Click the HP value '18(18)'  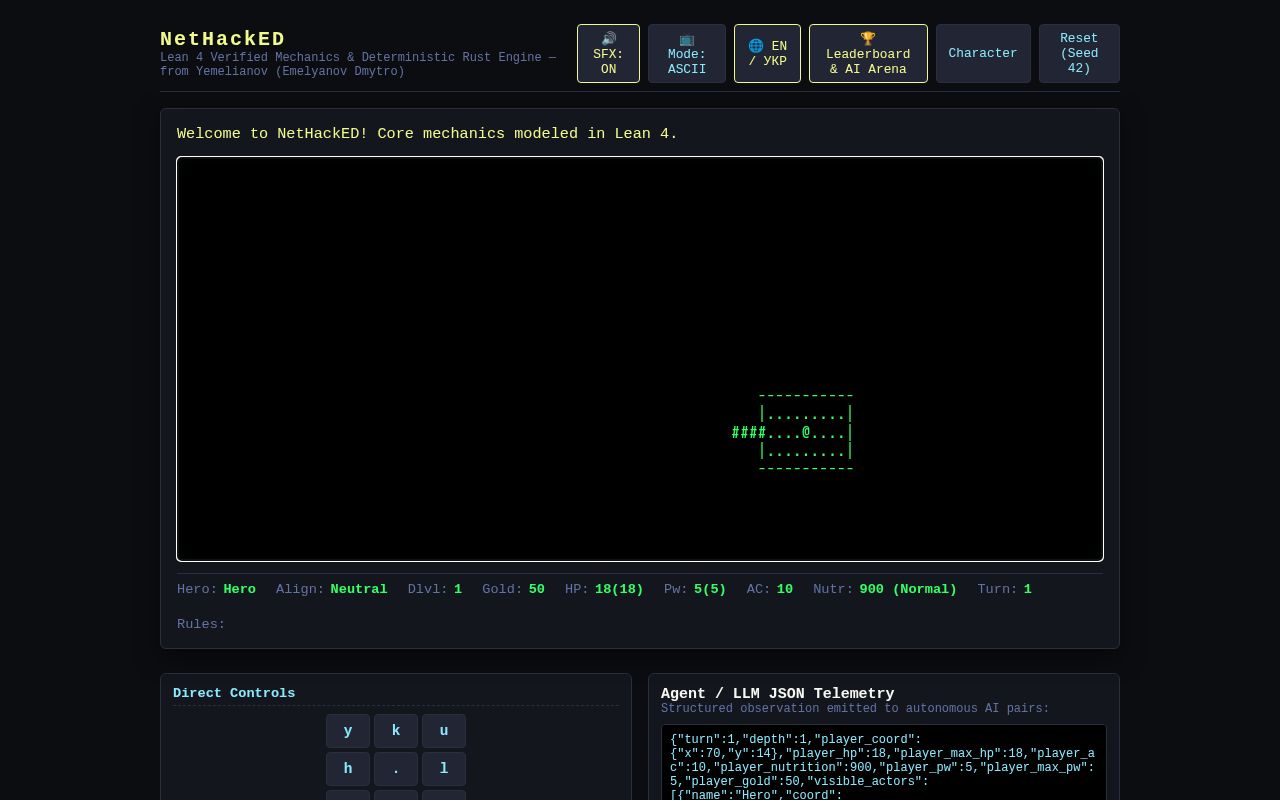pos(619,590)
